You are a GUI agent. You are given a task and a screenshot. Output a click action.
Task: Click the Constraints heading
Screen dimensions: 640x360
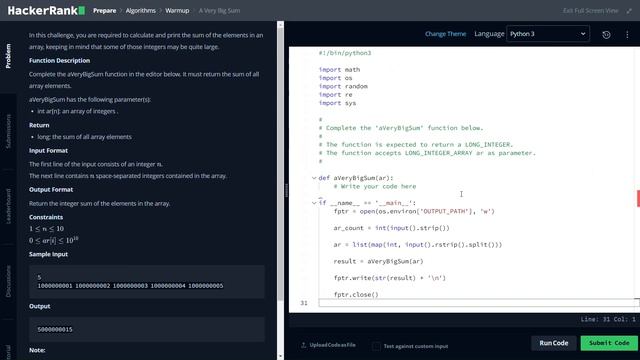[46, 217]
